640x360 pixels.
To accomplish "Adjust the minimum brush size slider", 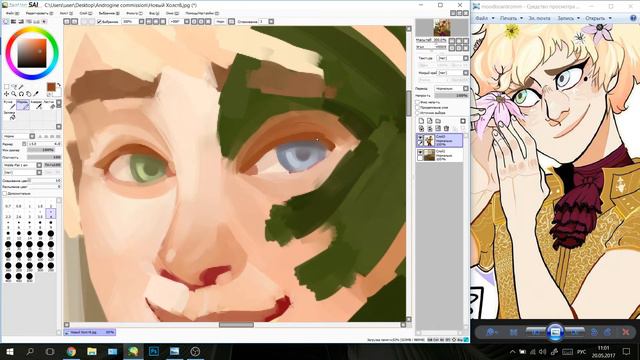I will click(x=44, y=150).
